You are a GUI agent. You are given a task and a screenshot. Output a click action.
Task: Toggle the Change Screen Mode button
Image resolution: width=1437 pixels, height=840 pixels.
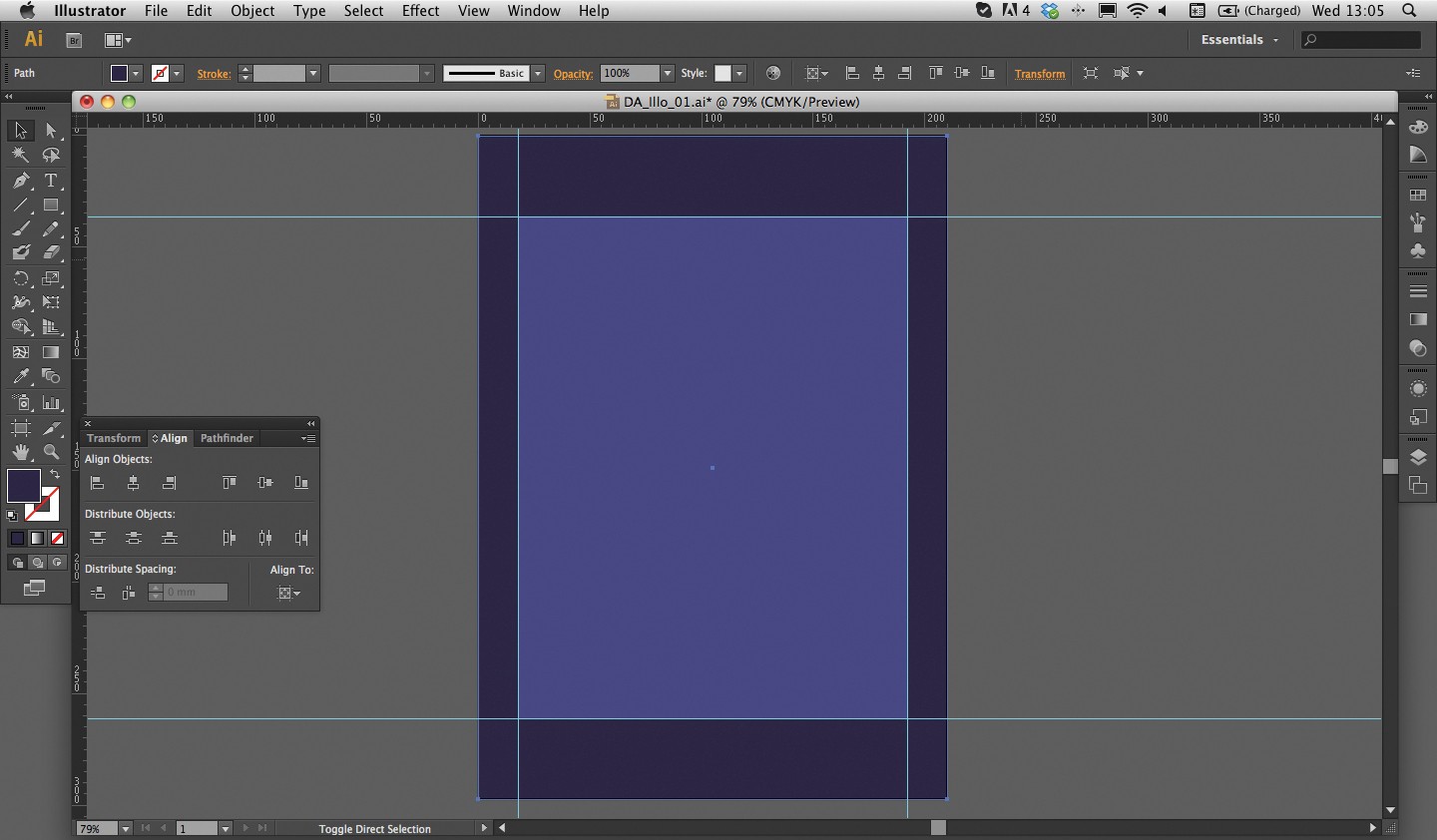point(34,588)
